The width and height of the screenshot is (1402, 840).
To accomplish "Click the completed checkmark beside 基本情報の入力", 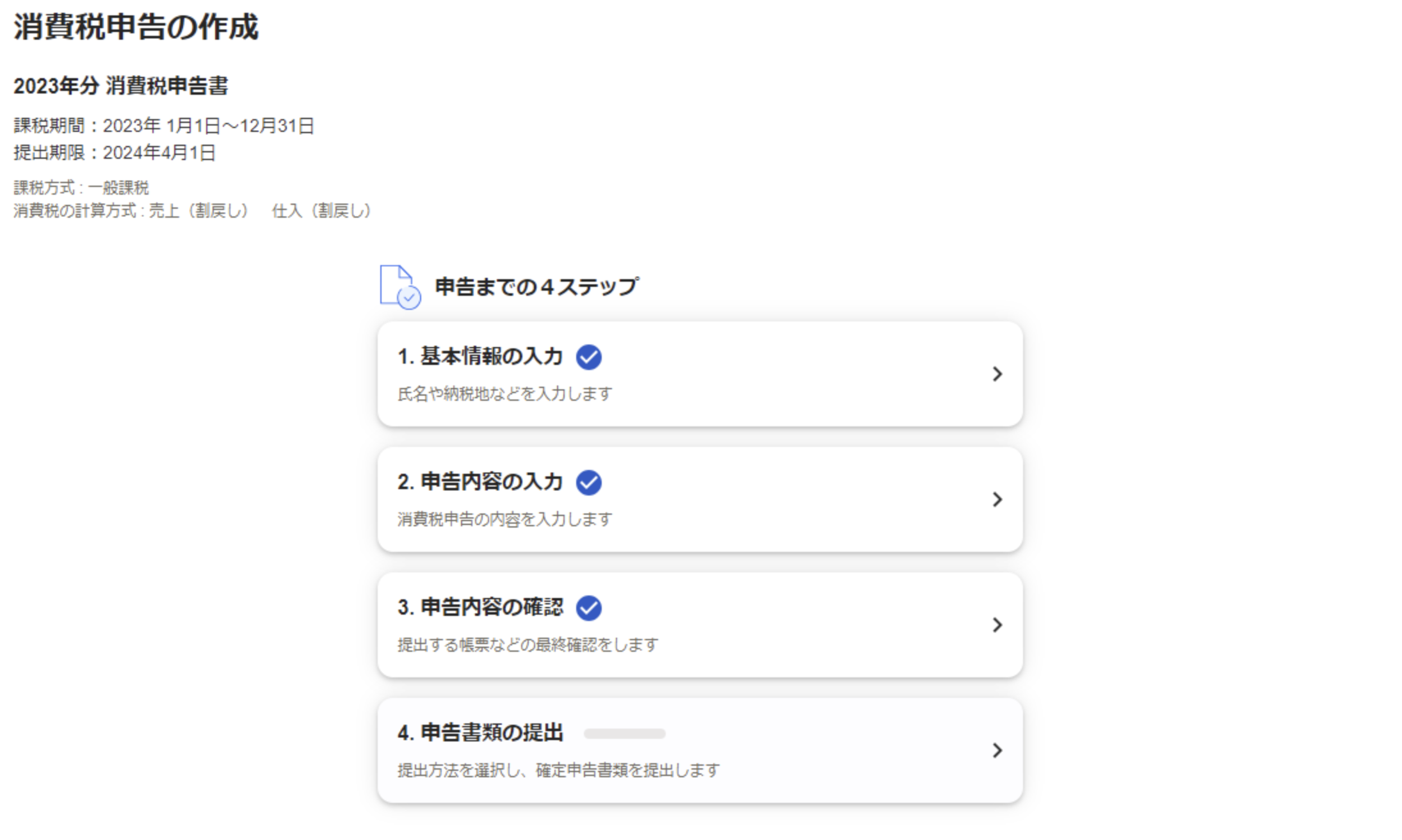I will (x=588, y=357).
